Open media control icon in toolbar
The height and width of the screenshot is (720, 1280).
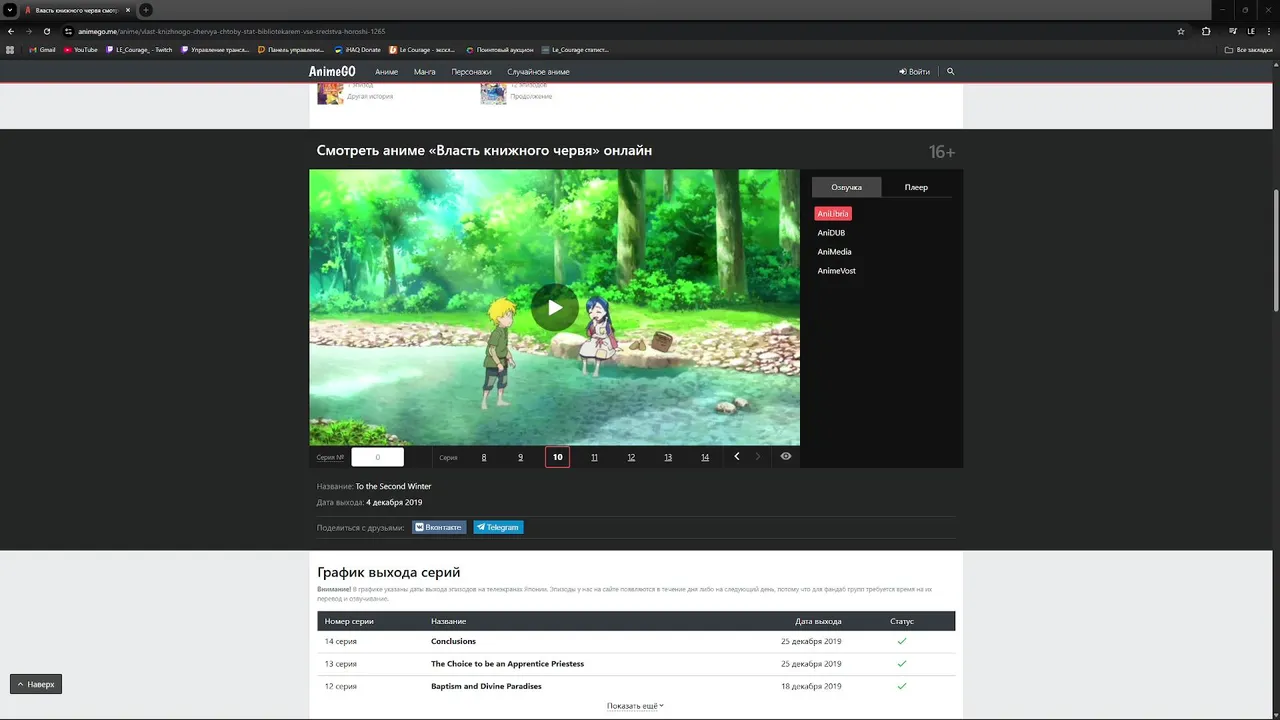1233,31
